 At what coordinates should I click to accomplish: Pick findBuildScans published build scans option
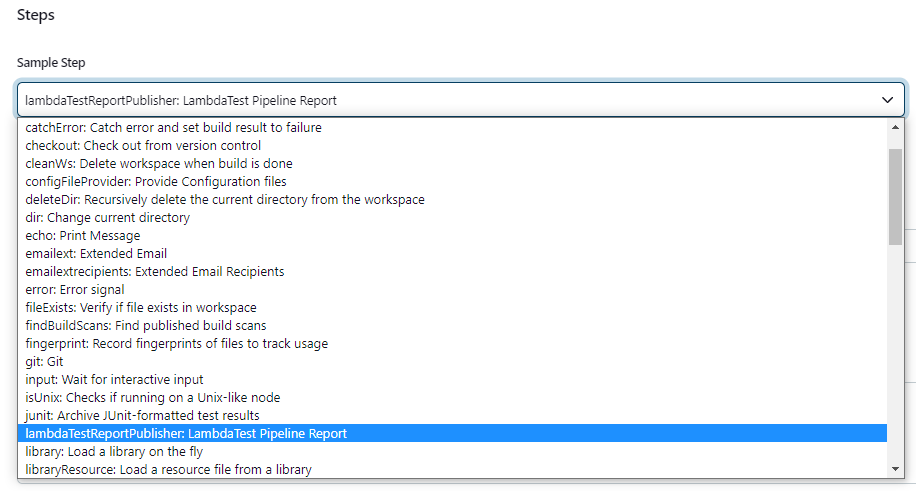pyautogui.click(x=146, y=325)
